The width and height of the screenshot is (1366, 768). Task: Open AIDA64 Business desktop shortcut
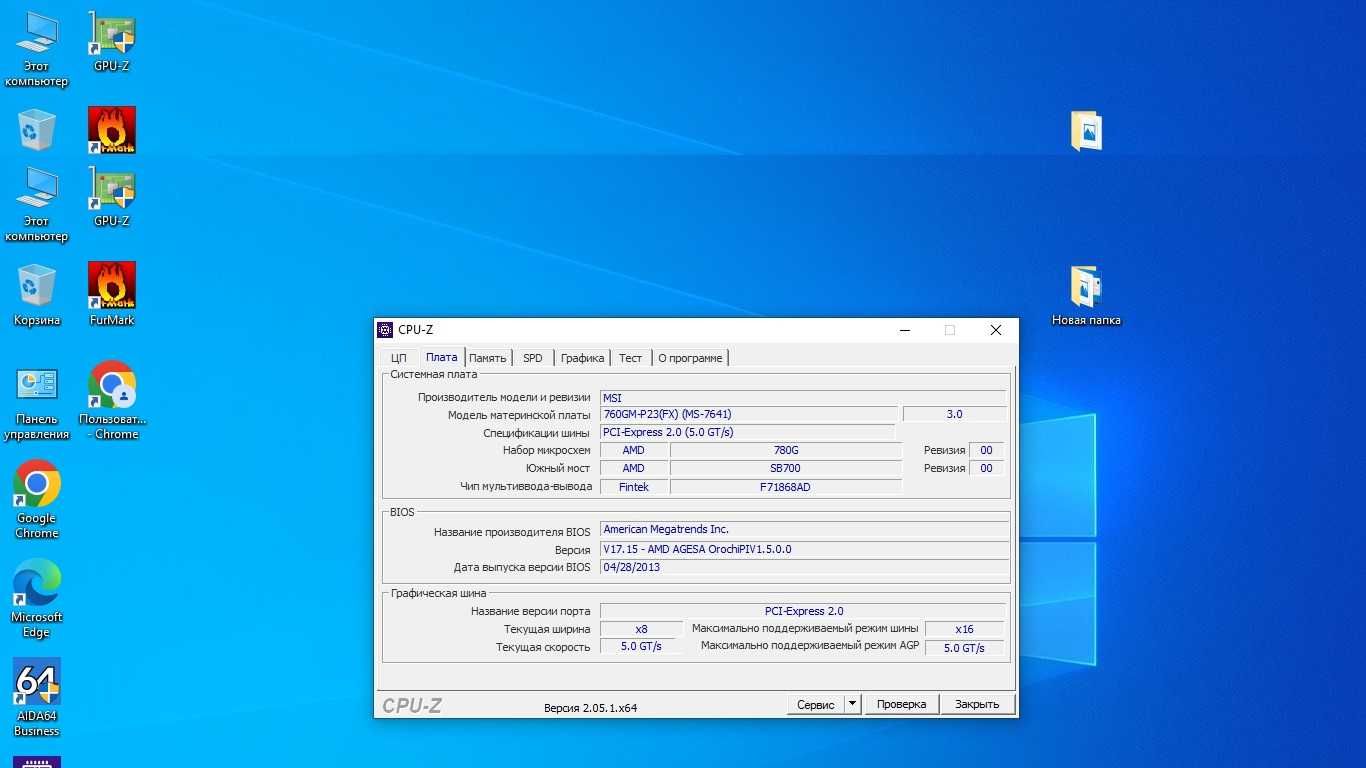tap(37, 697)
